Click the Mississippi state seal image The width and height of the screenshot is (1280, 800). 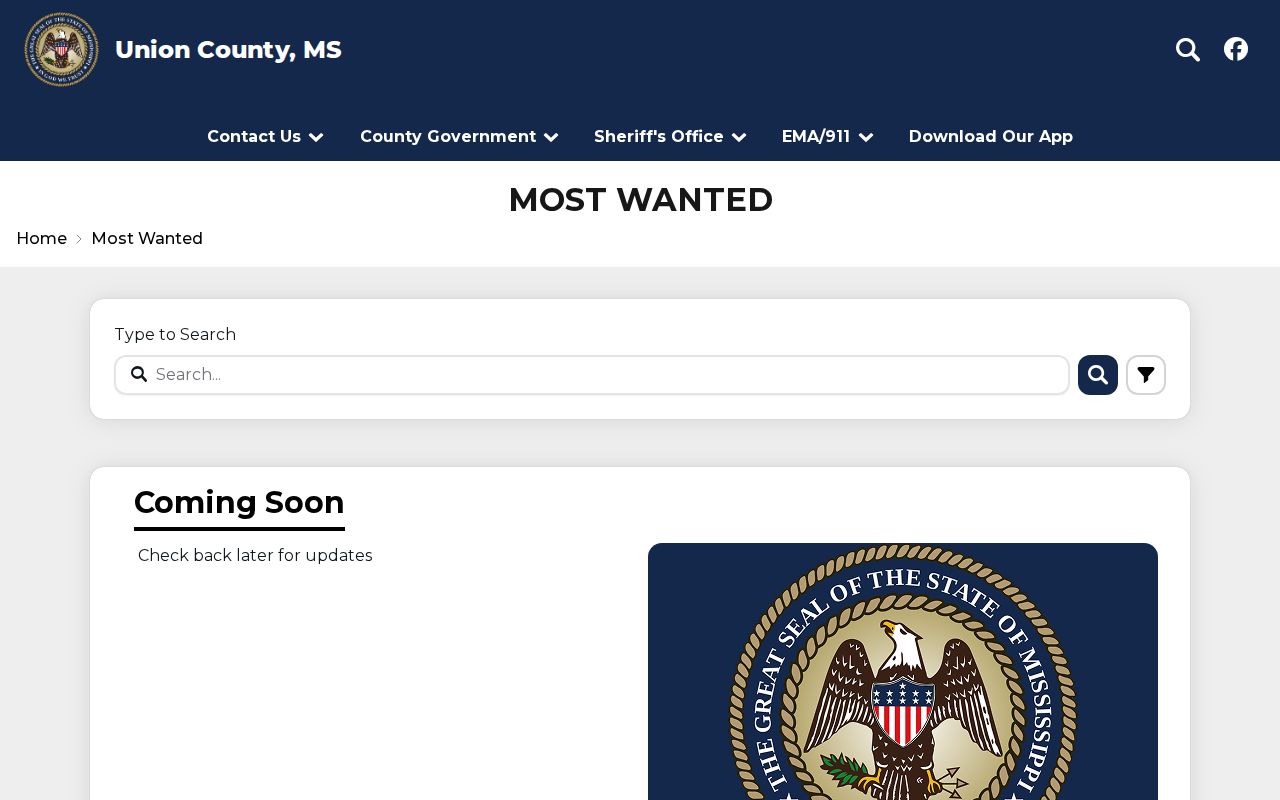click(903, 671)
